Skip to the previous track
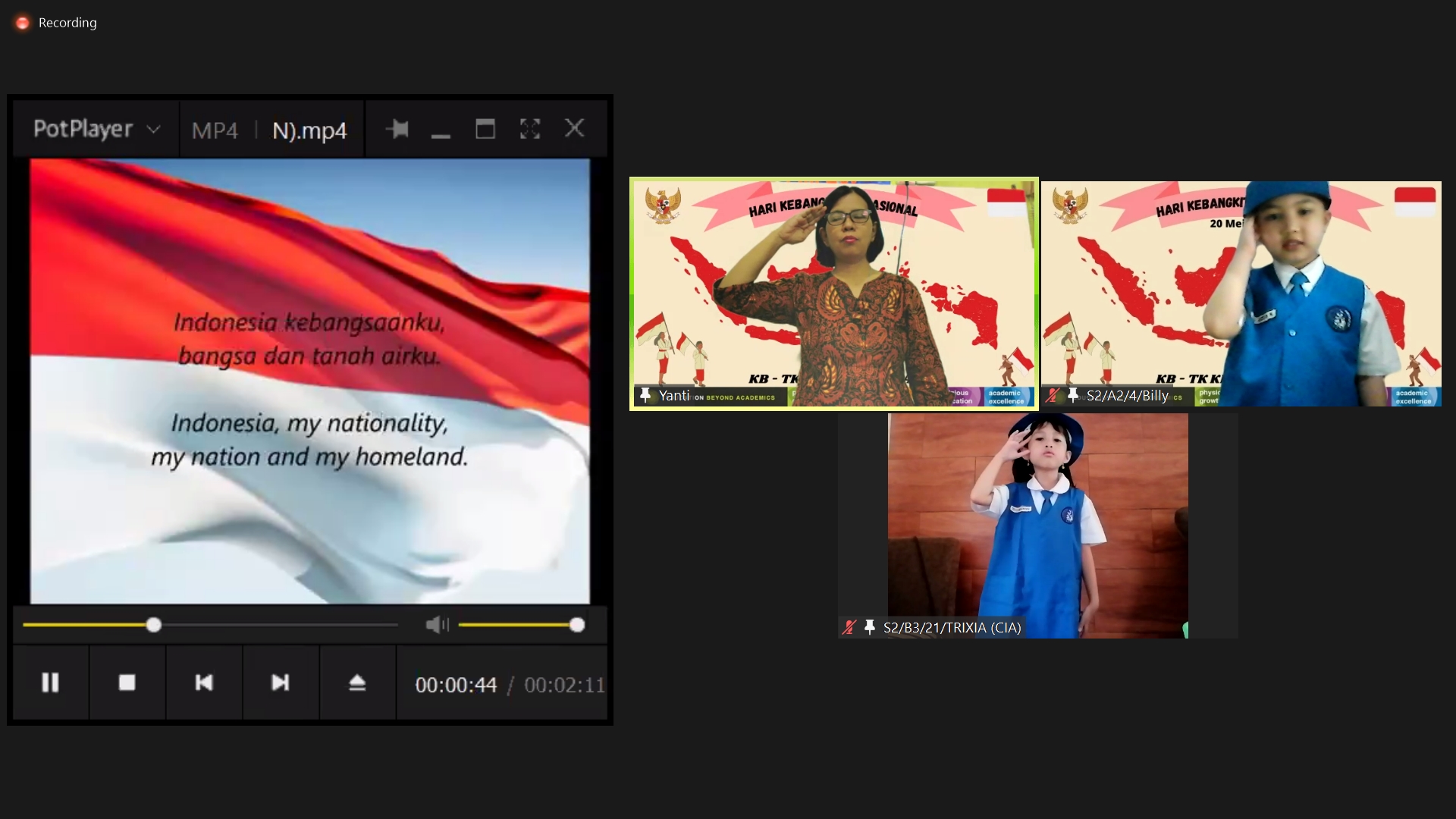 (x=204, y=682)
